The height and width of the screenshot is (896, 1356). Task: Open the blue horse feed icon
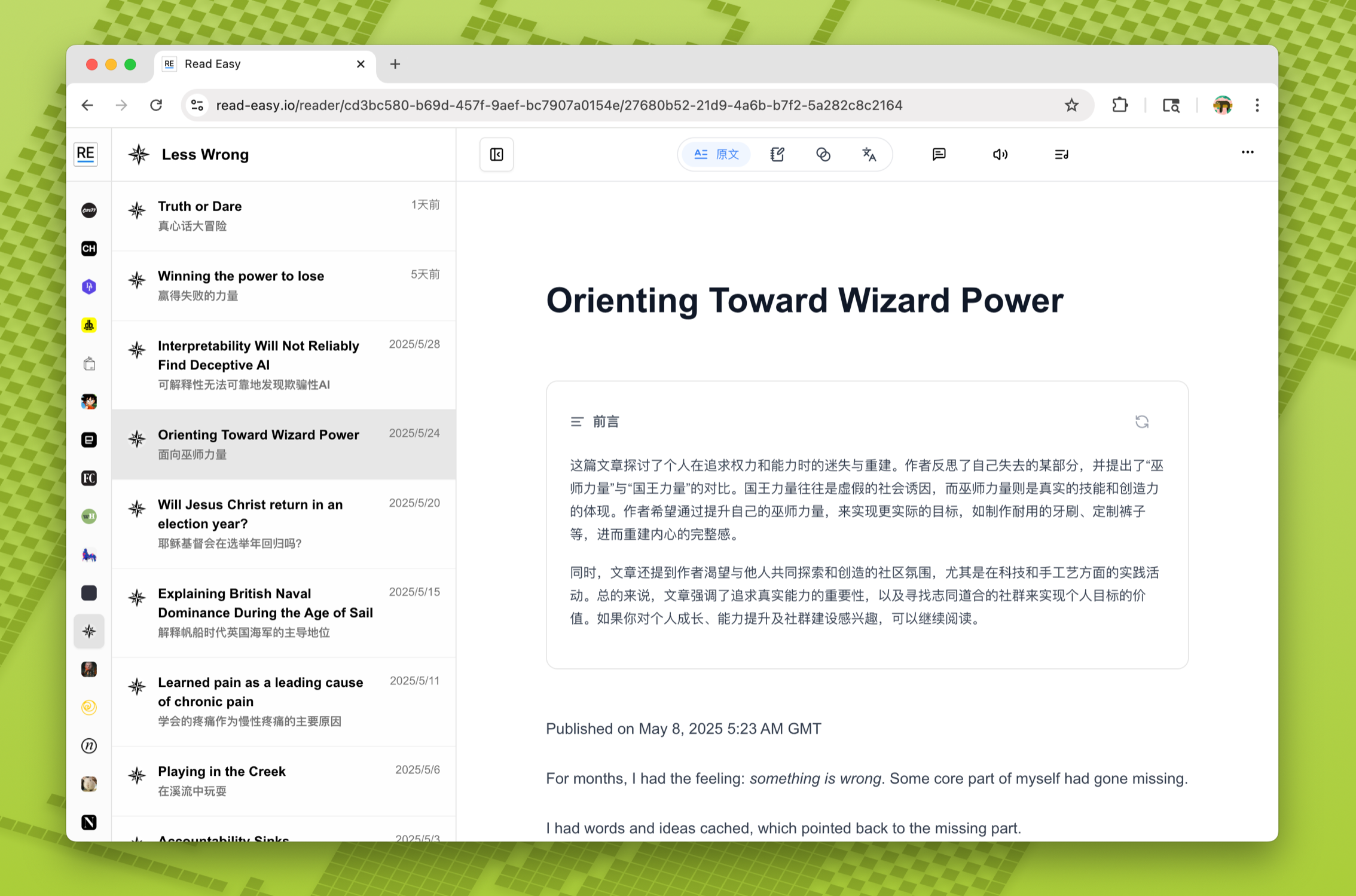[89, 555]
